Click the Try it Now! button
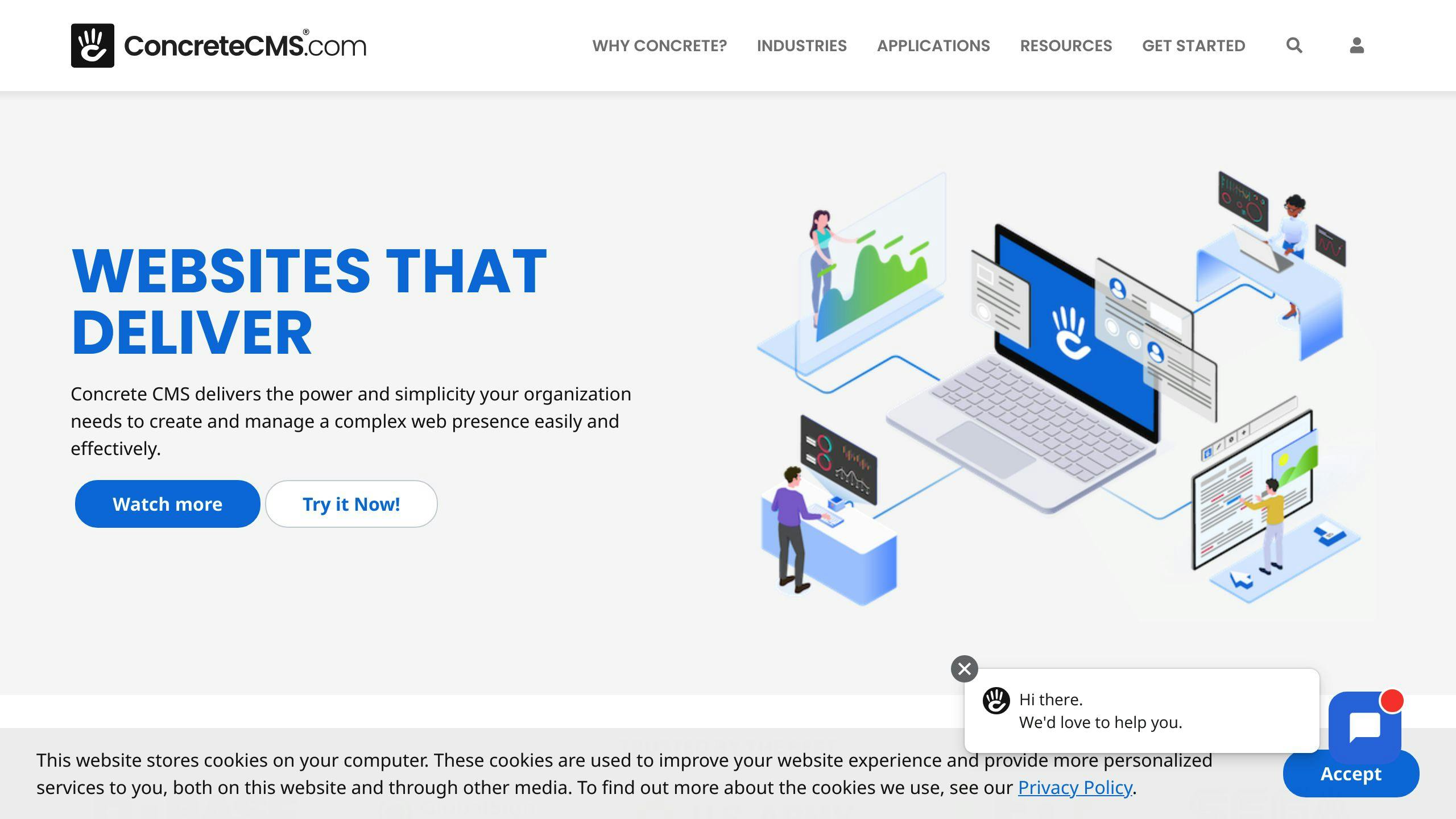The image size is (1456, 819). [x=351, y=503]
